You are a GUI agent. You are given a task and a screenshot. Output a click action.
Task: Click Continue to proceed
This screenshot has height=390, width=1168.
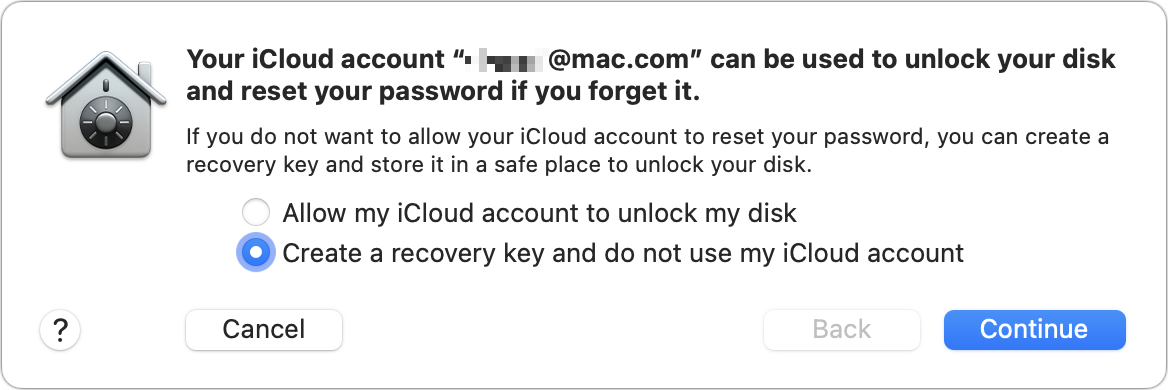[1034, 330]
